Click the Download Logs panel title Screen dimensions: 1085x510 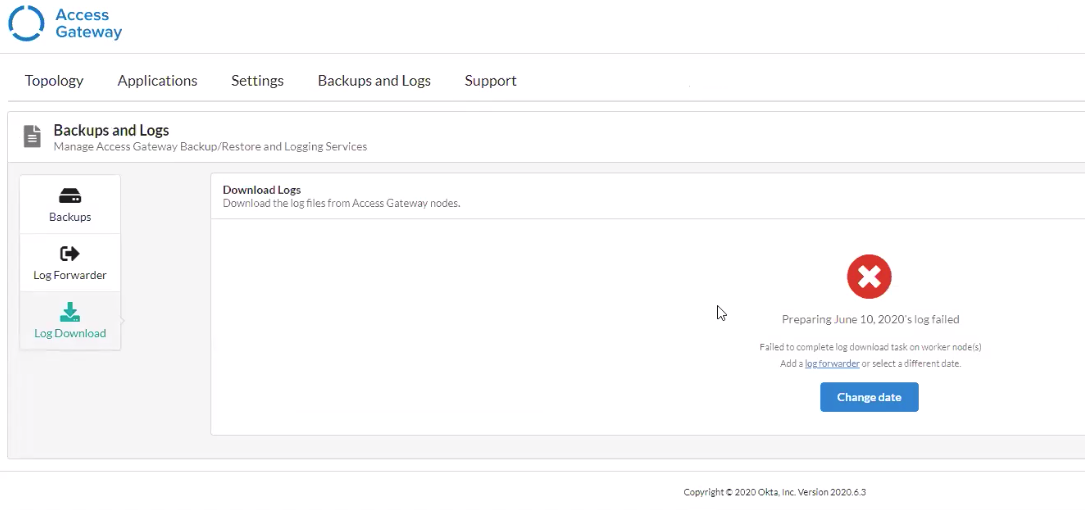261,190
